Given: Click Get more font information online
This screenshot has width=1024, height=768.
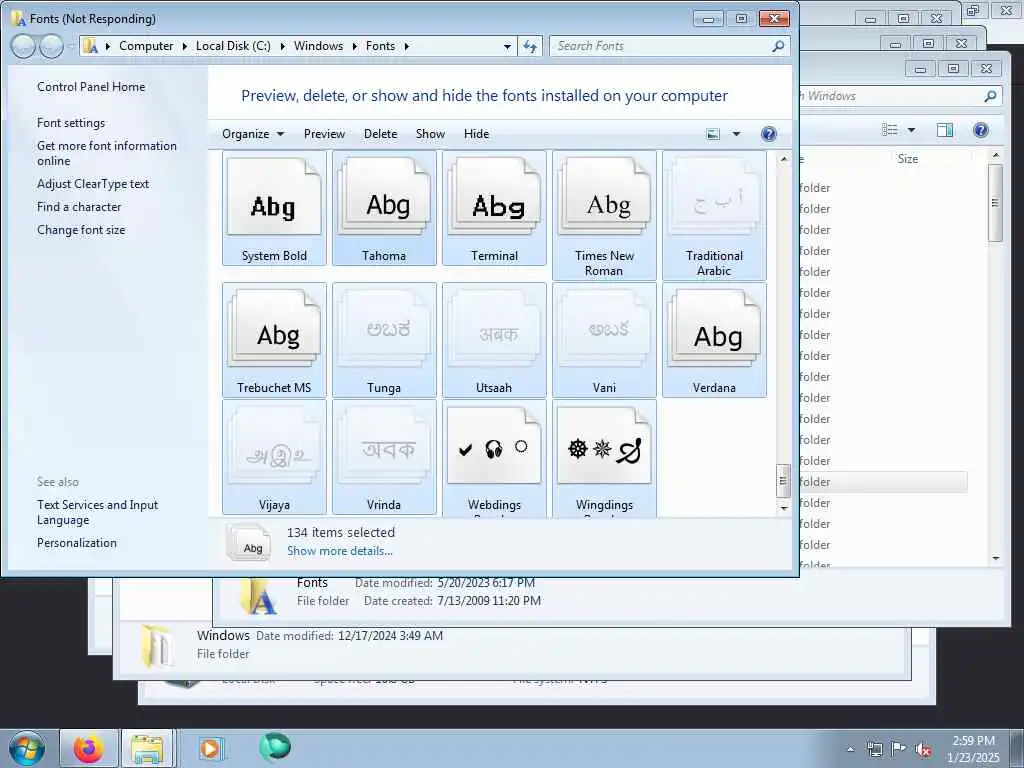Looking at the screenshot, I should click(106, 153).
